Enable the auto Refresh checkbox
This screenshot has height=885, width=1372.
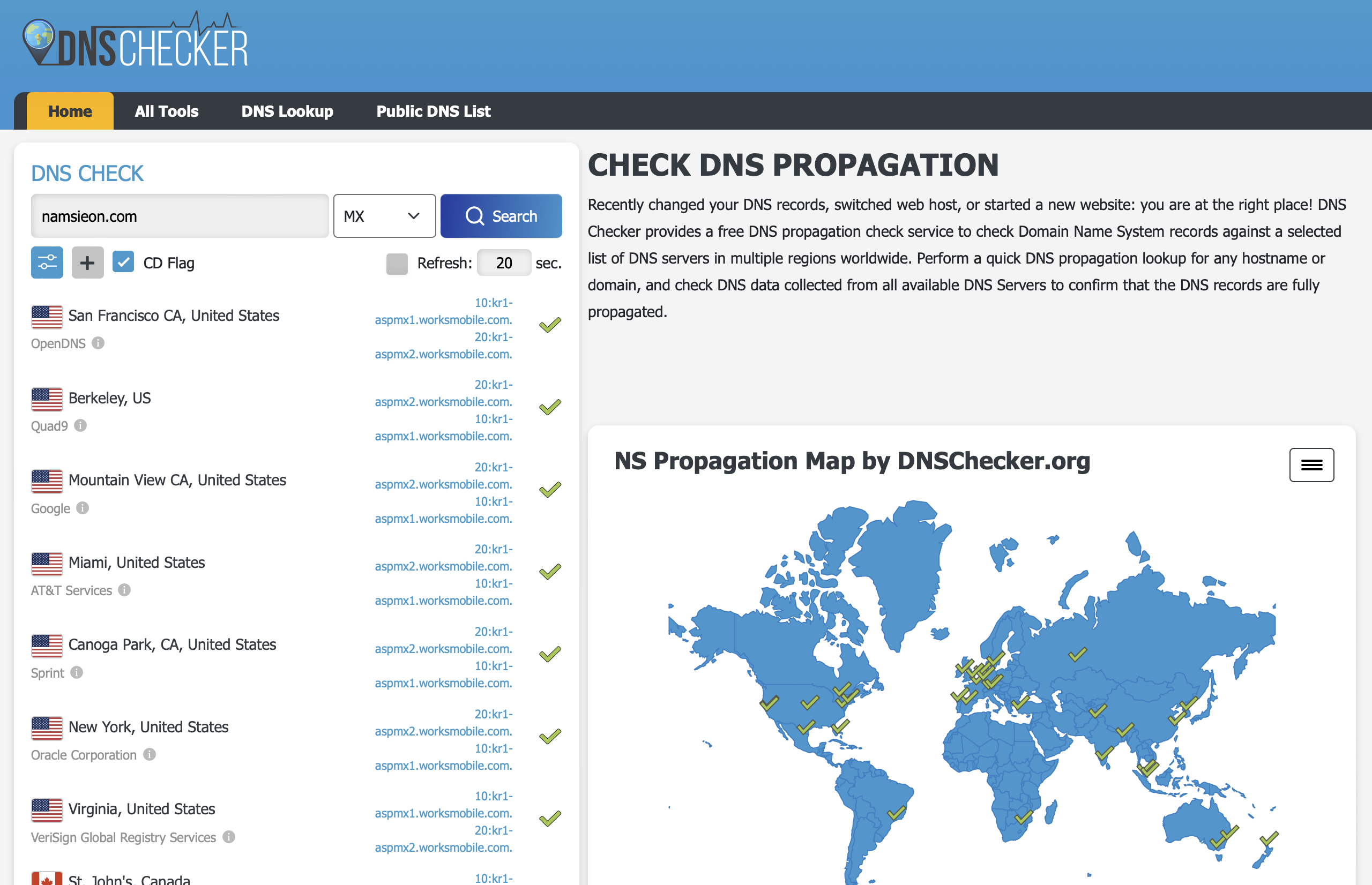(x=397, y=264)
